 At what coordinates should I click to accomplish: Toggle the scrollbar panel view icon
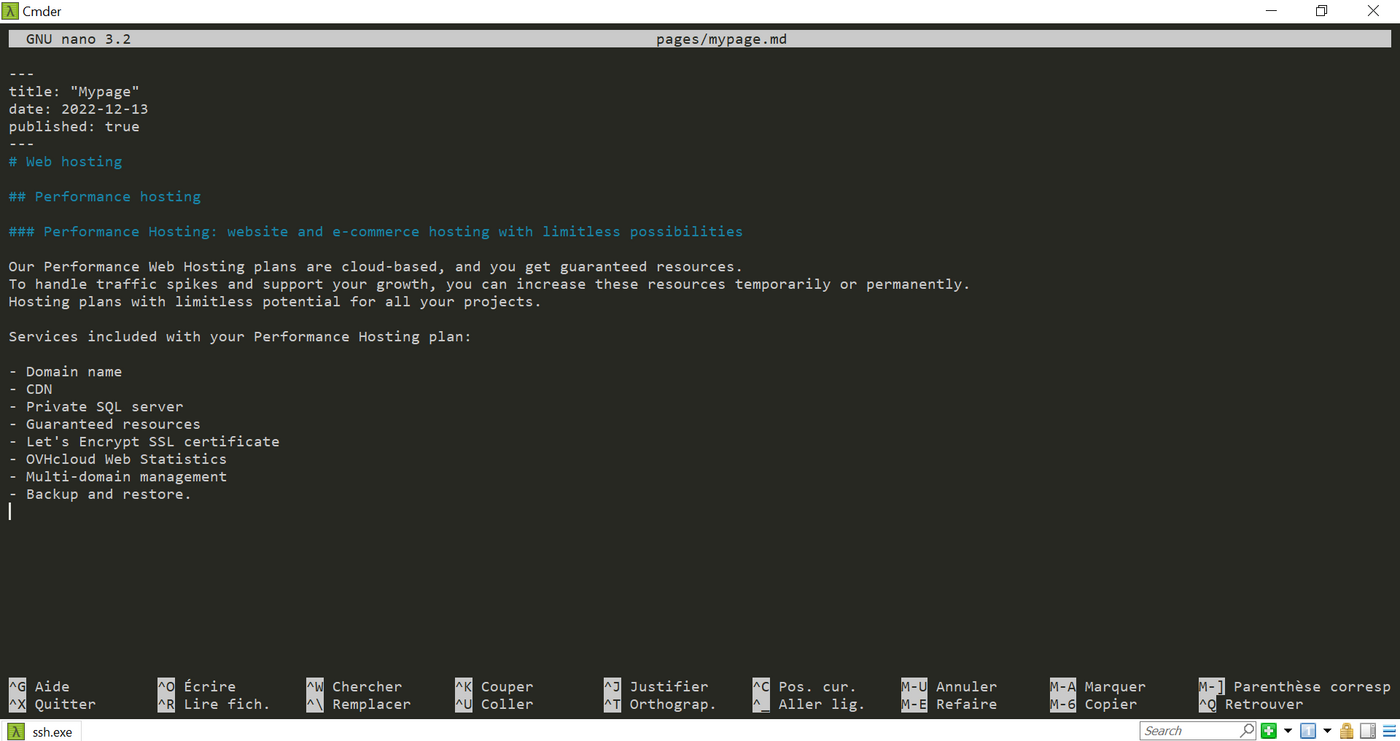point(1368,731)
